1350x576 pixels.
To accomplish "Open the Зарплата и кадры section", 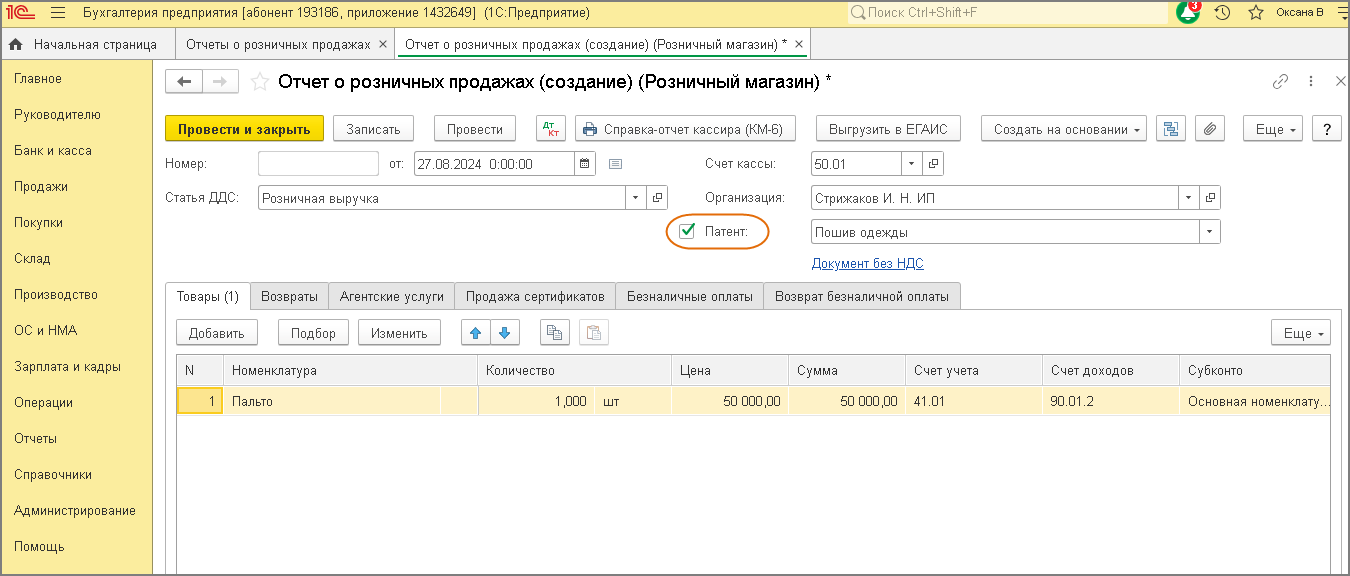I will click(x=67, y=367).
